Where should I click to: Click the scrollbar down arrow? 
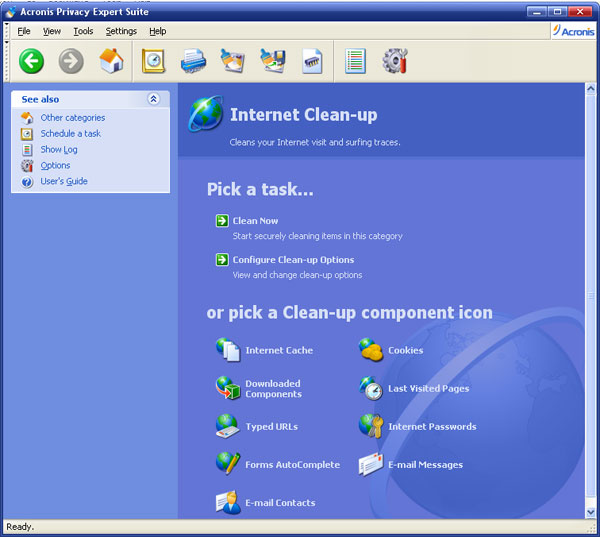590,513
